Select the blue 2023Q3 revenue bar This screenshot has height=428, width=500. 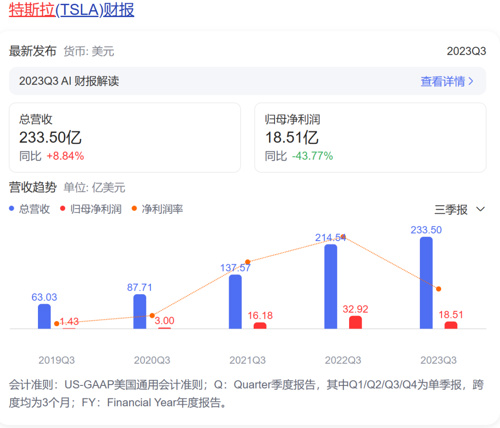coord(426,283)
